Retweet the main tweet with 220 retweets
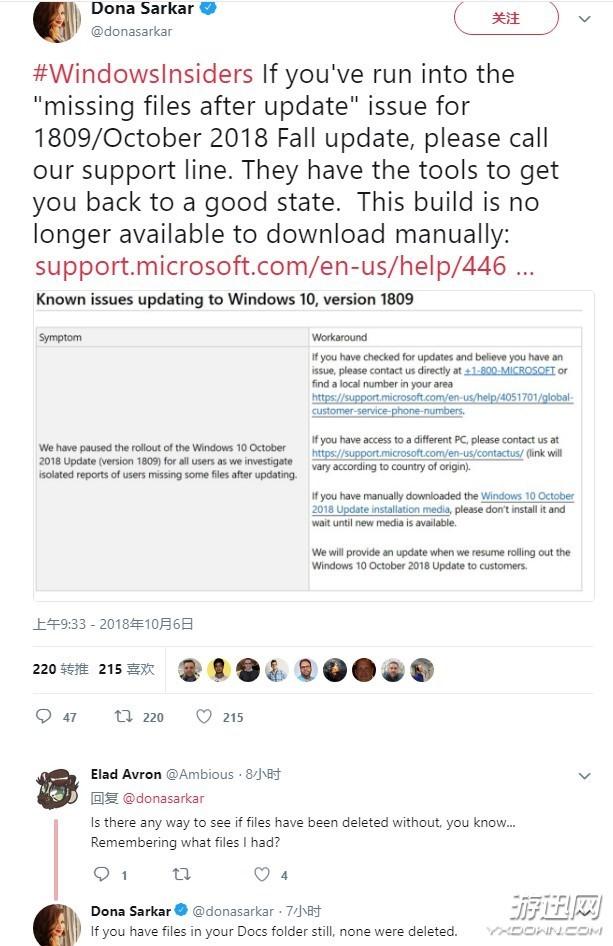This screenshot has width=613, height=946. pos(124,716)
